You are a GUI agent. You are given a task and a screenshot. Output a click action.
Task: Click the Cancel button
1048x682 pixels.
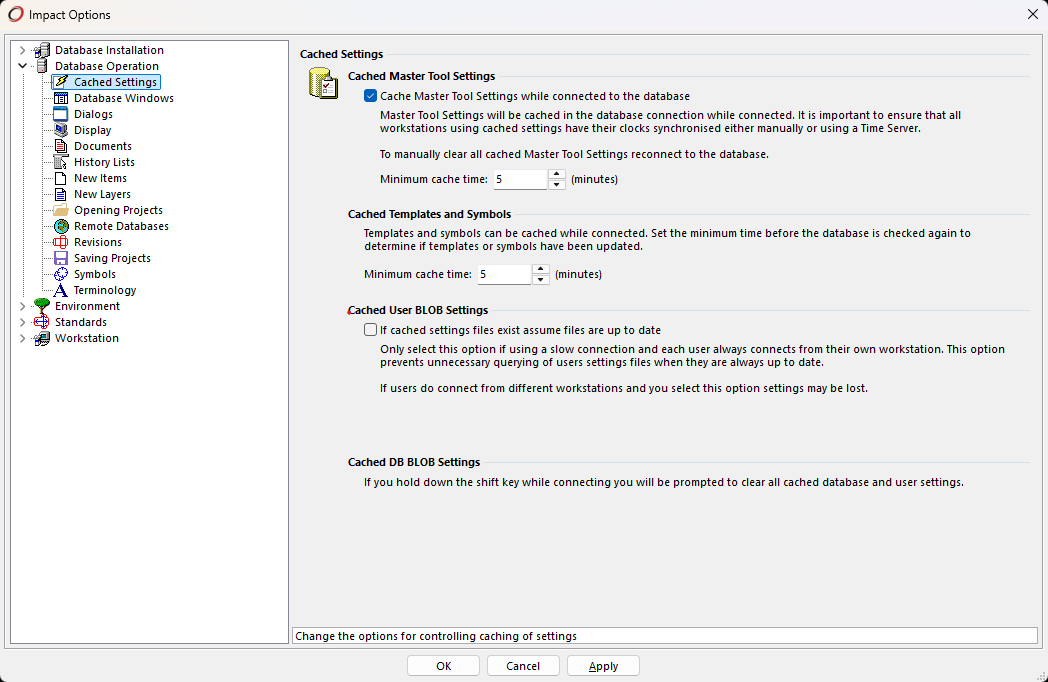pyautogui.click(x=523, y=666)
